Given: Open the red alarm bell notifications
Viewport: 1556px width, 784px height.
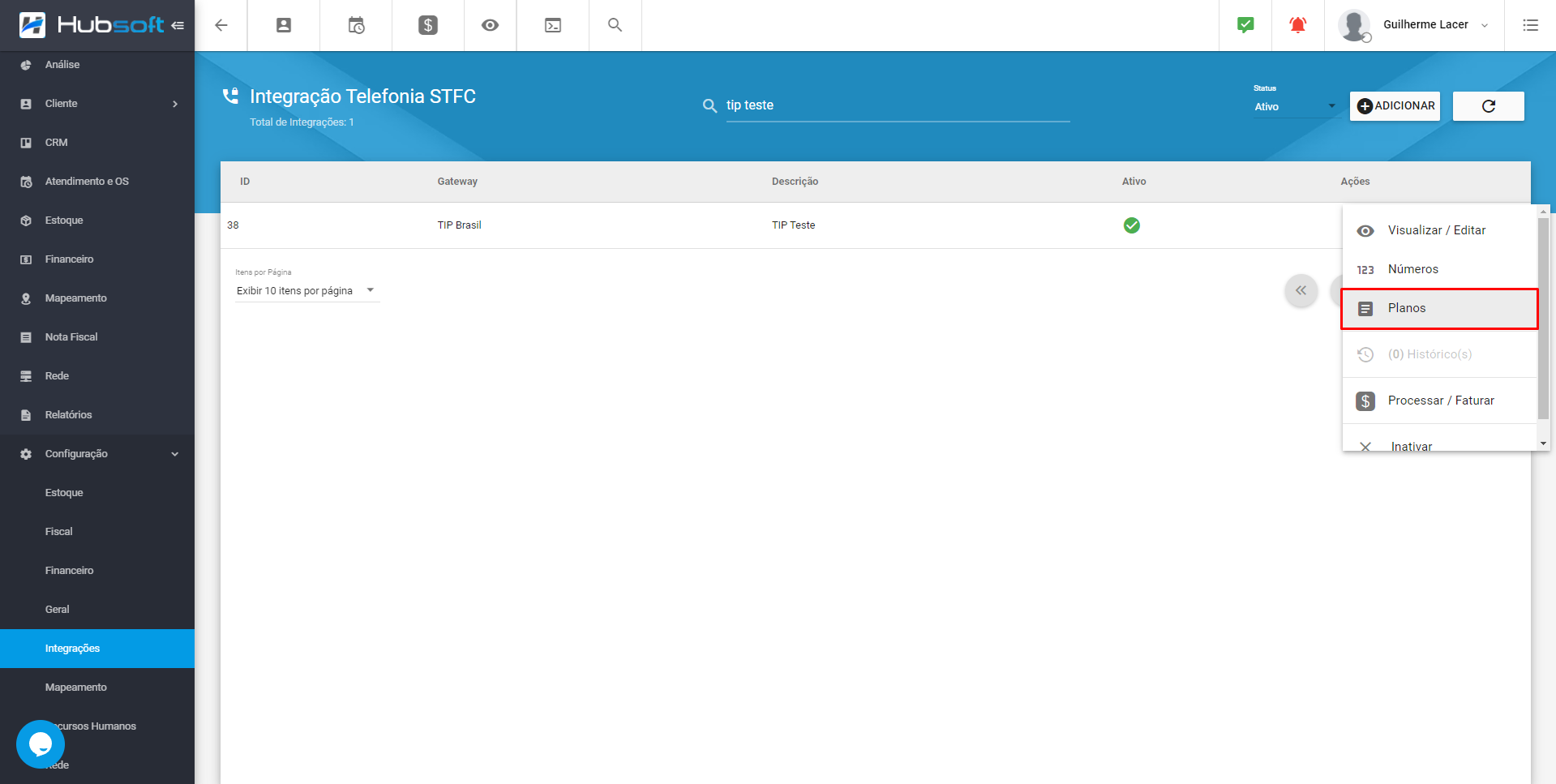Looking at the screenshot, I should pos(1297,25).
